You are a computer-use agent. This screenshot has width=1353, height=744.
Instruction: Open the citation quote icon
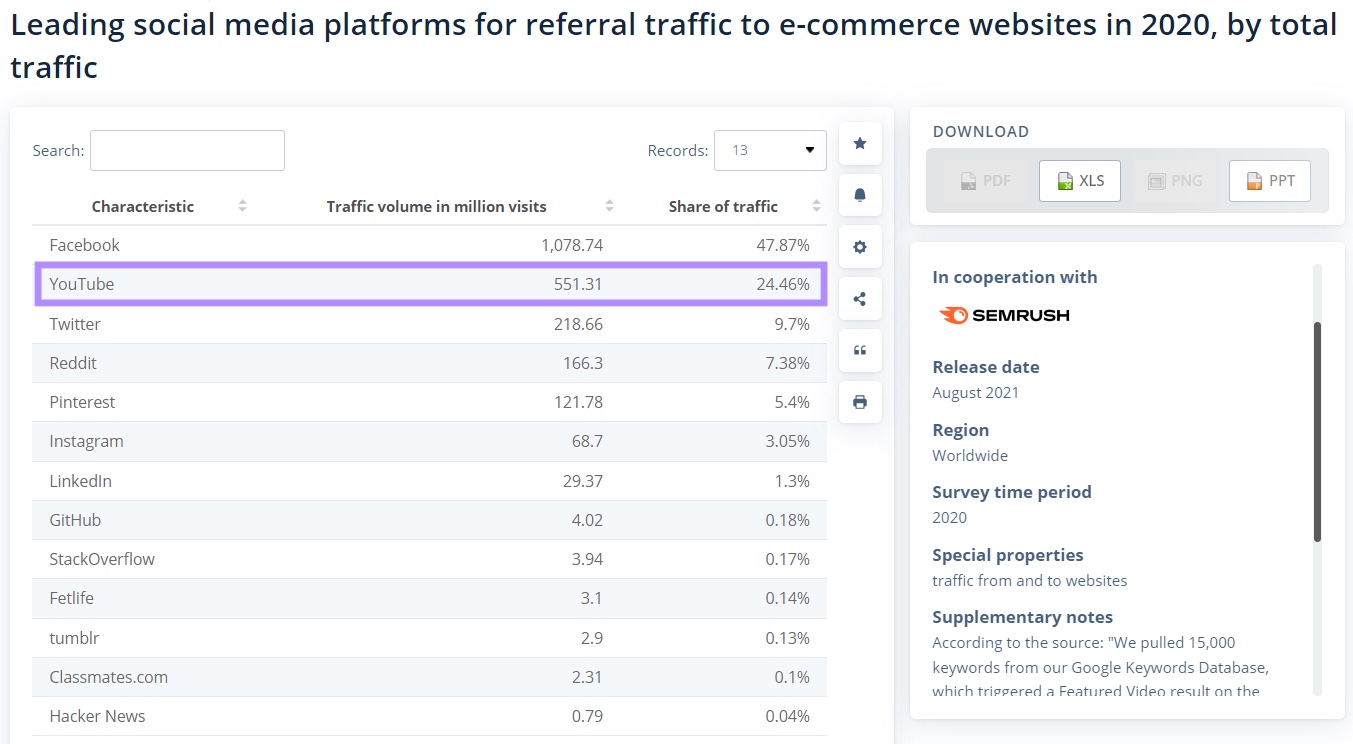(859, 350)
